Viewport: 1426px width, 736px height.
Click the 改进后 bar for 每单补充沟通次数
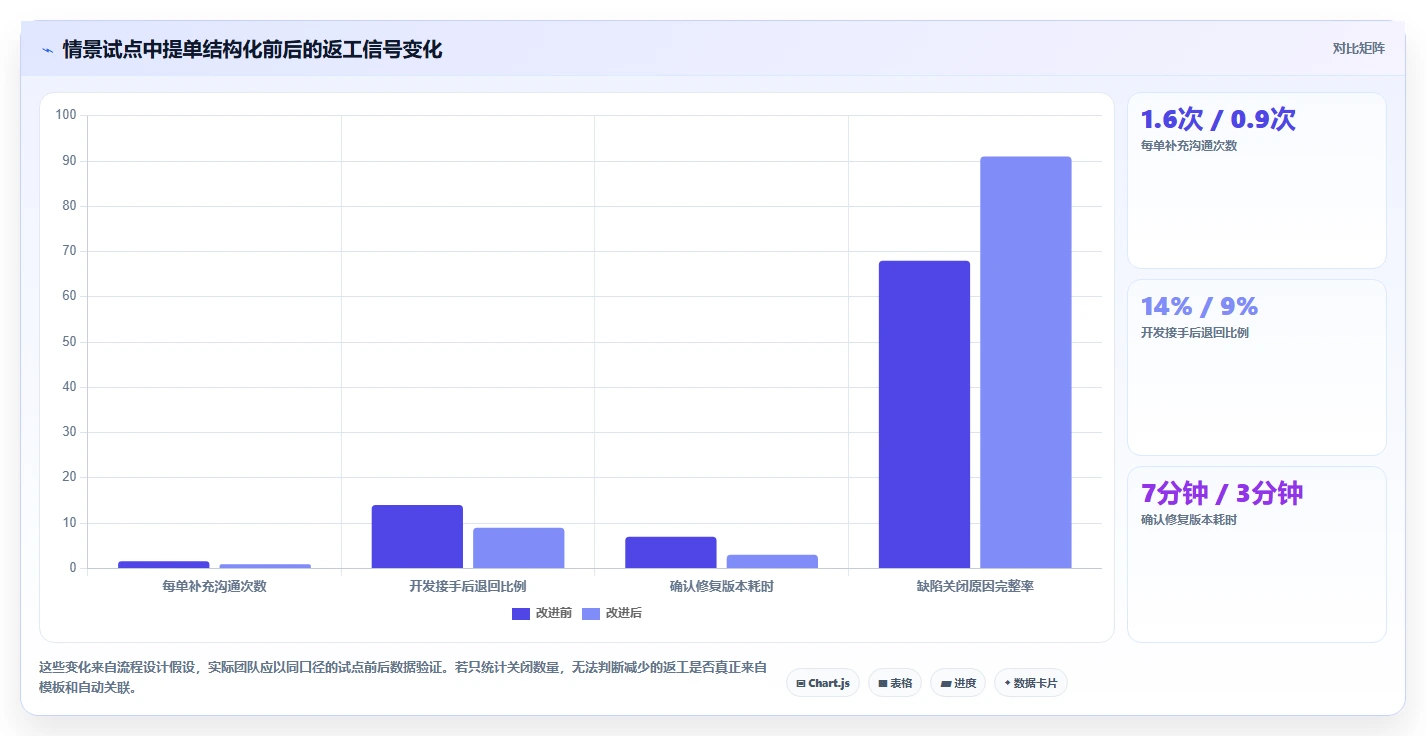pos(265,566)
